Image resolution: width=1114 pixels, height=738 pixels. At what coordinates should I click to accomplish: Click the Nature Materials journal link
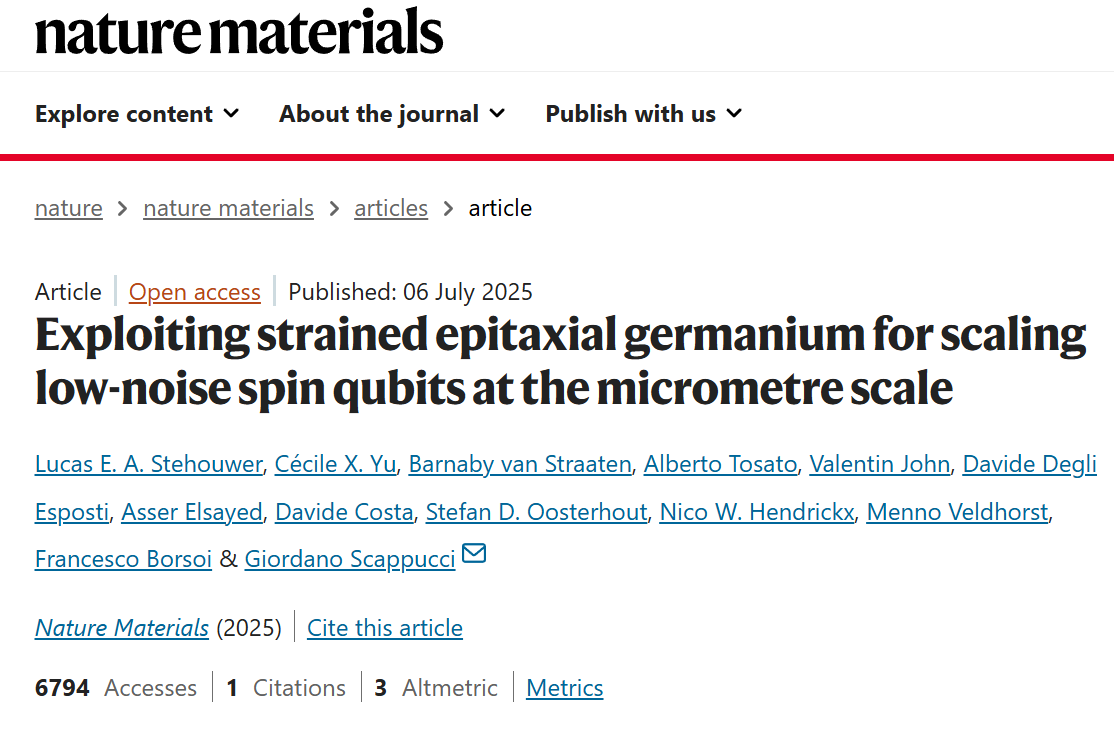click(122, 628)
